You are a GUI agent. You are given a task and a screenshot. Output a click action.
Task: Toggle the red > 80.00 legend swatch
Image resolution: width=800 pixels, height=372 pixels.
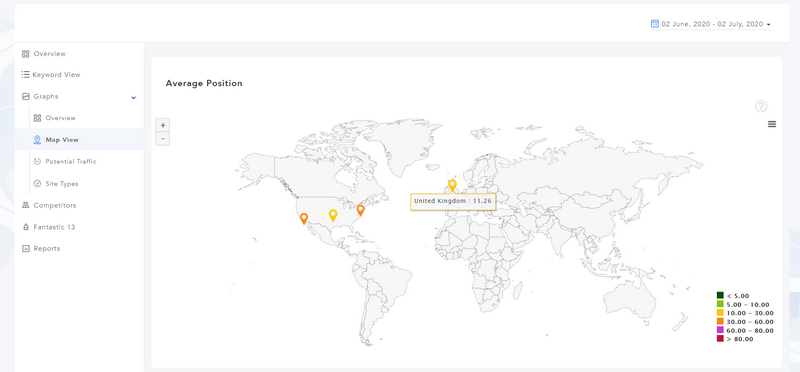tap(720, 339)
